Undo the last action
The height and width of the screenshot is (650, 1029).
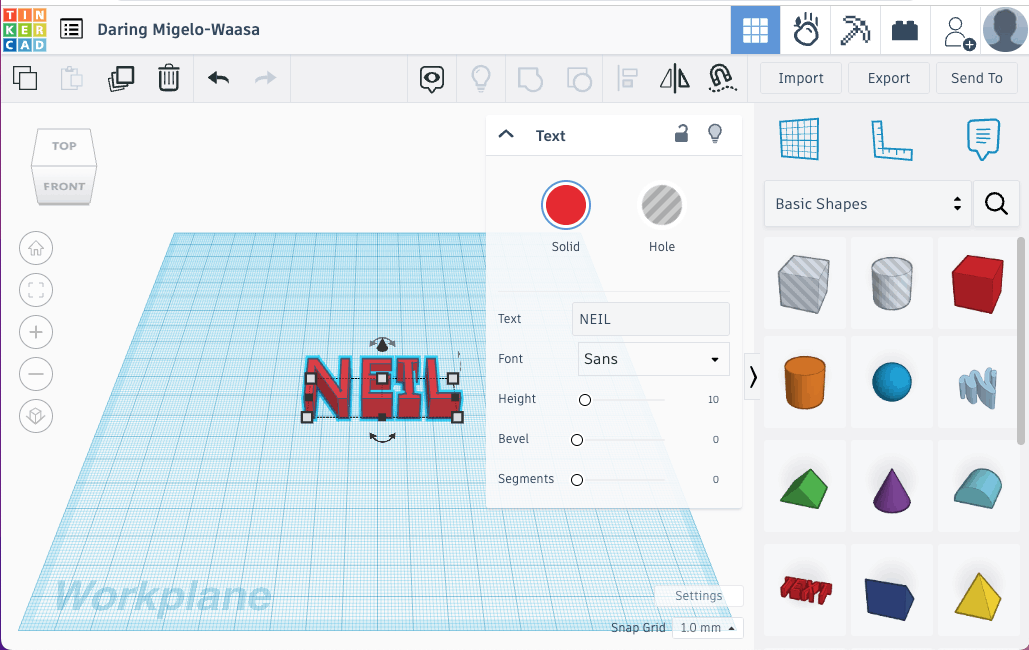click(219, 78)
